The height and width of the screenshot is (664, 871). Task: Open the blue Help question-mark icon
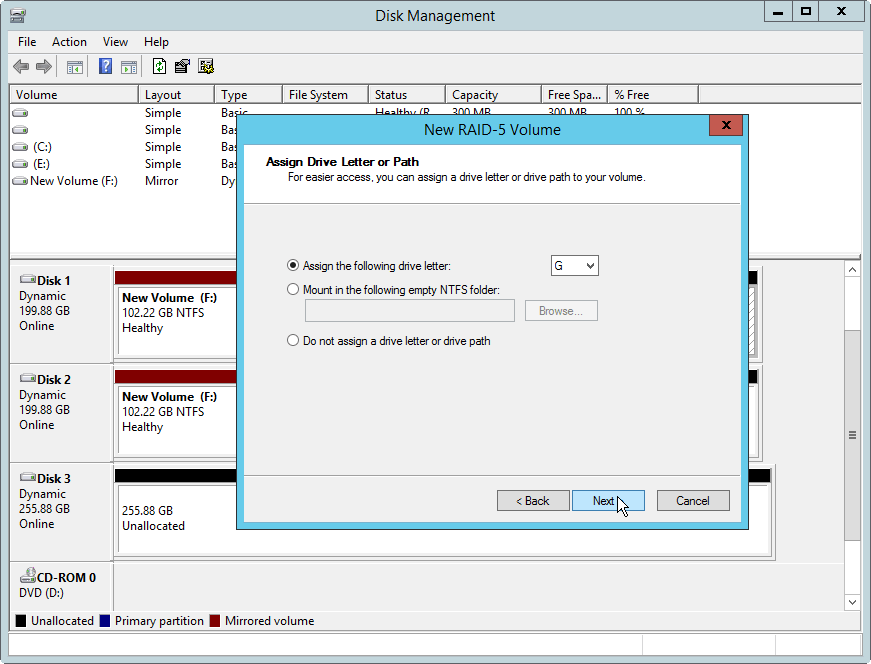105,67
